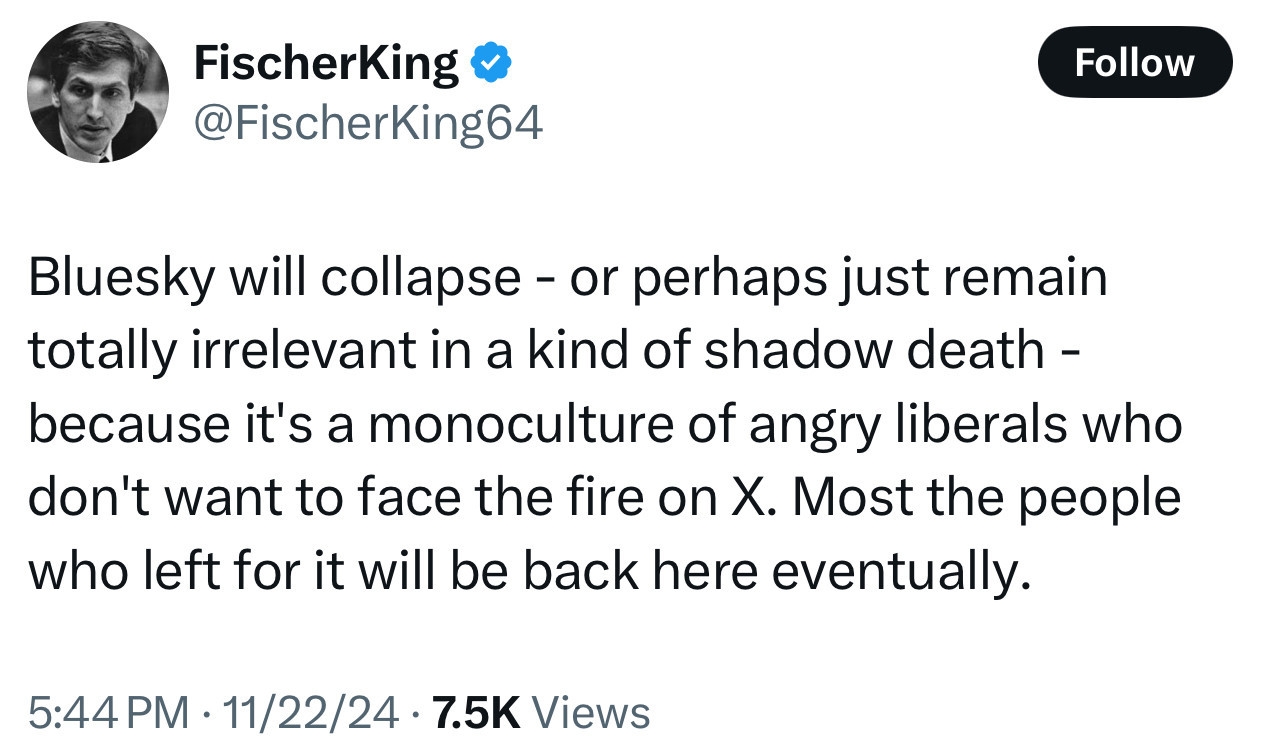Click the word Bluesky in the tweet

120,279
